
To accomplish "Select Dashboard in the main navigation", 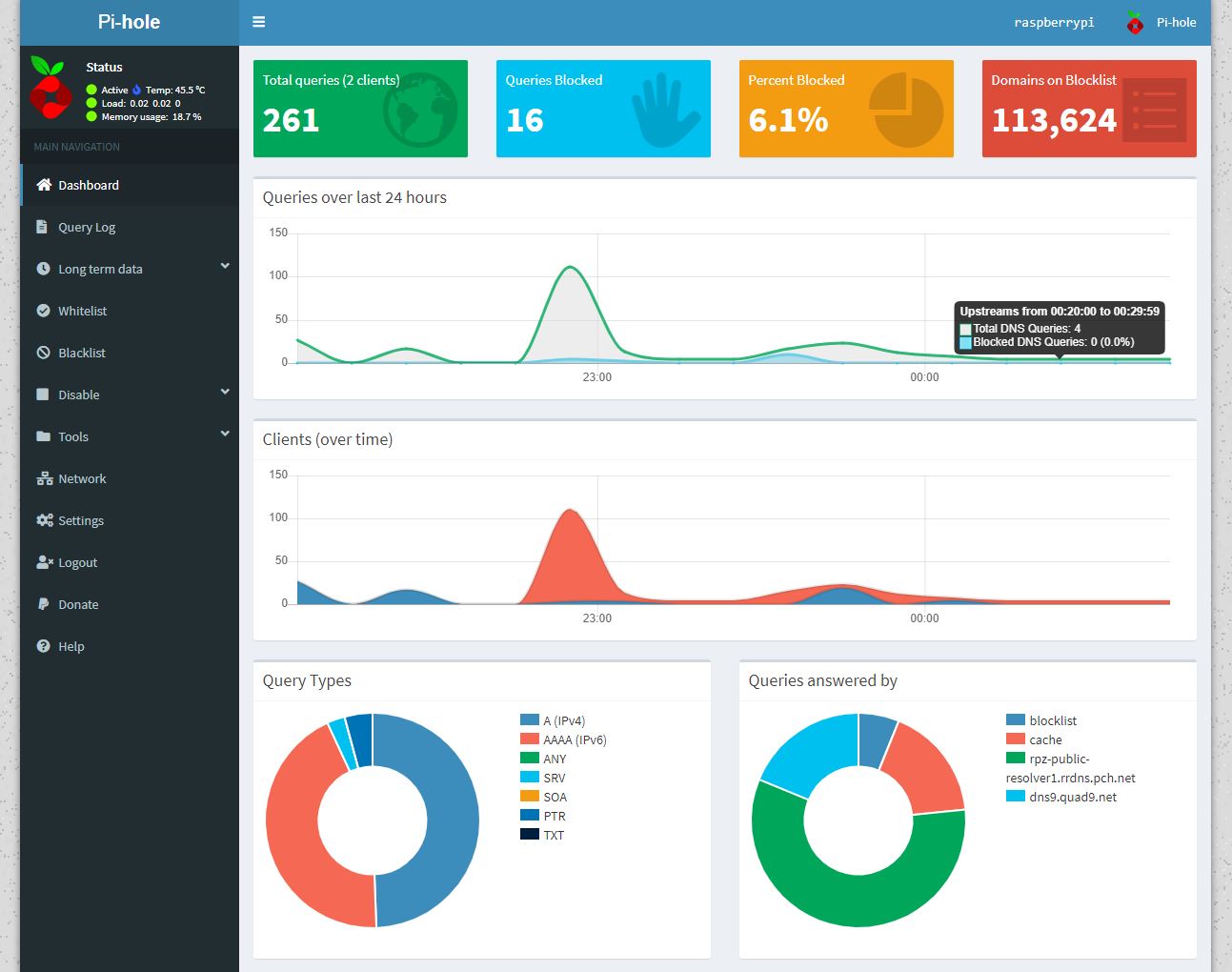I will pos(88,185).
